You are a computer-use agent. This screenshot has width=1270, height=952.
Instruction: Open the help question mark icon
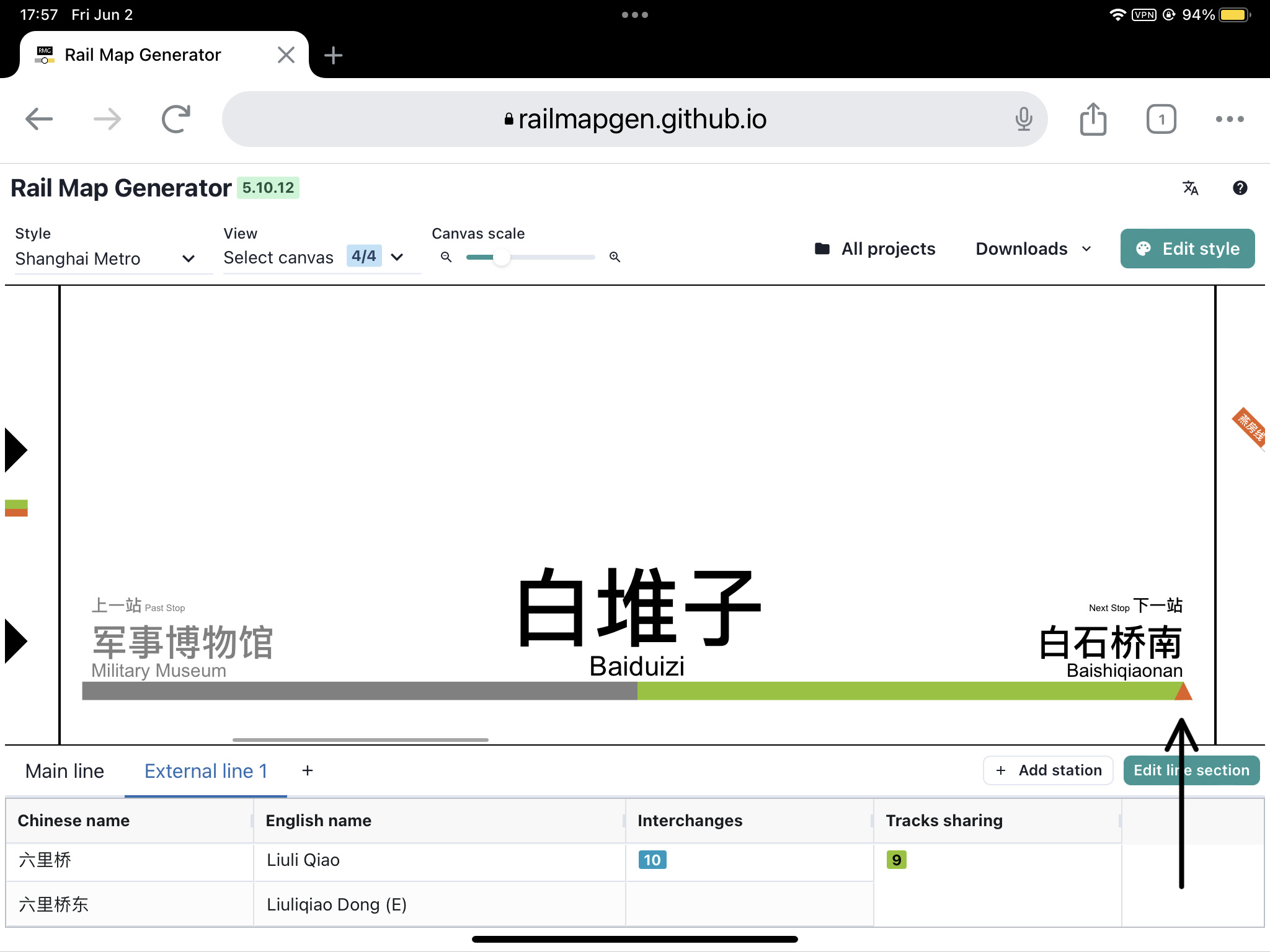tap(1240, 188)
